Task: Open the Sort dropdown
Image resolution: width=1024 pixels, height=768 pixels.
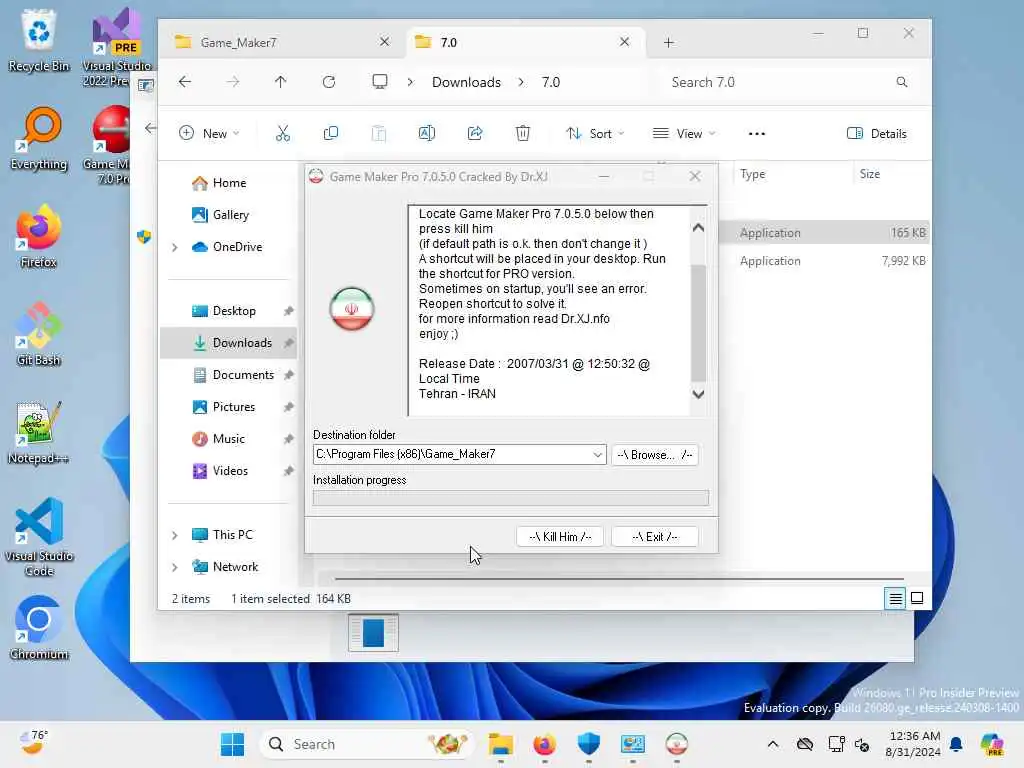Action: pos(595,134)
